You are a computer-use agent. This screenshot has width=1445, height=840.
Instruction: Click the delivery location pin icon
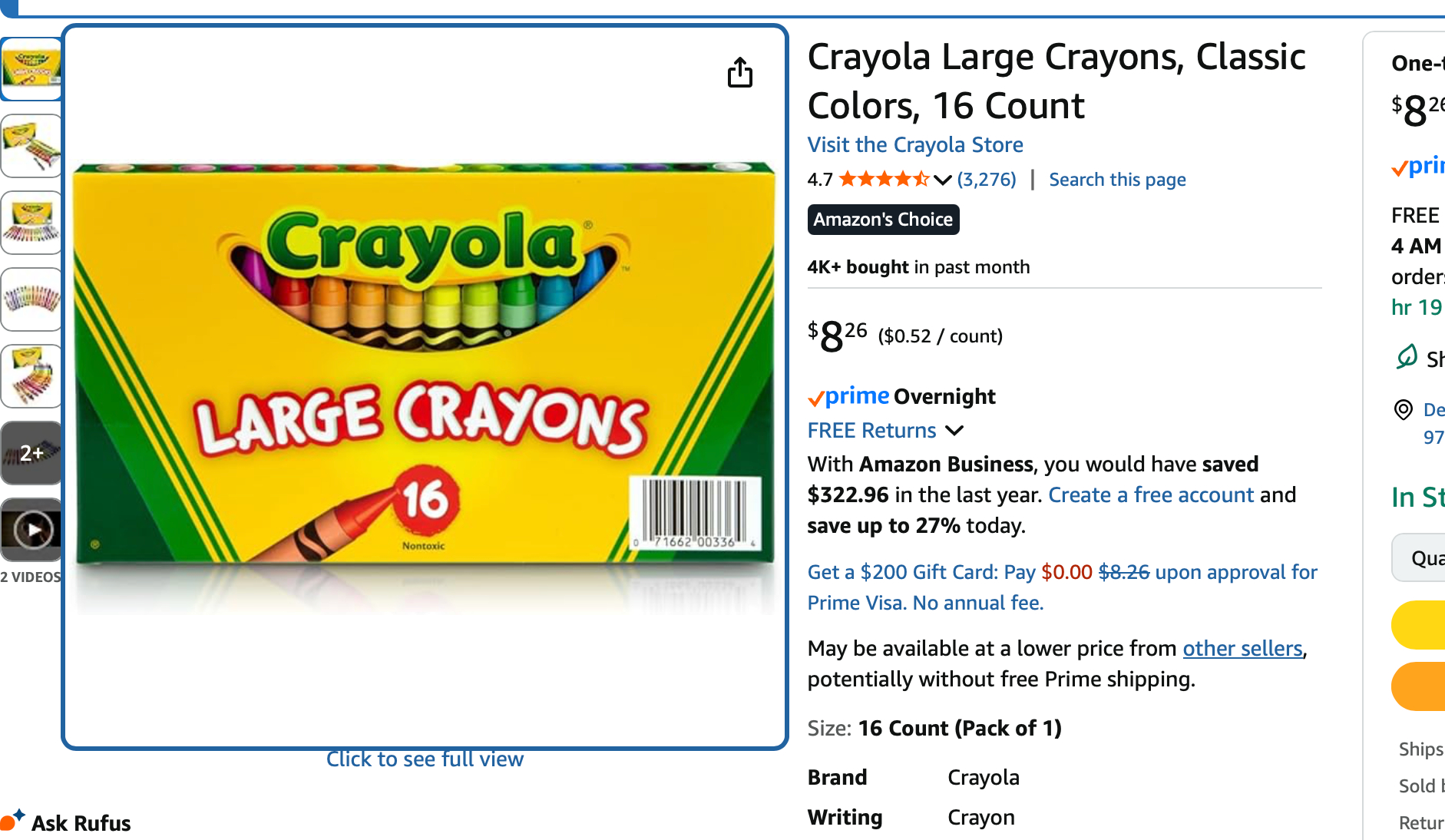point(1403,410)
